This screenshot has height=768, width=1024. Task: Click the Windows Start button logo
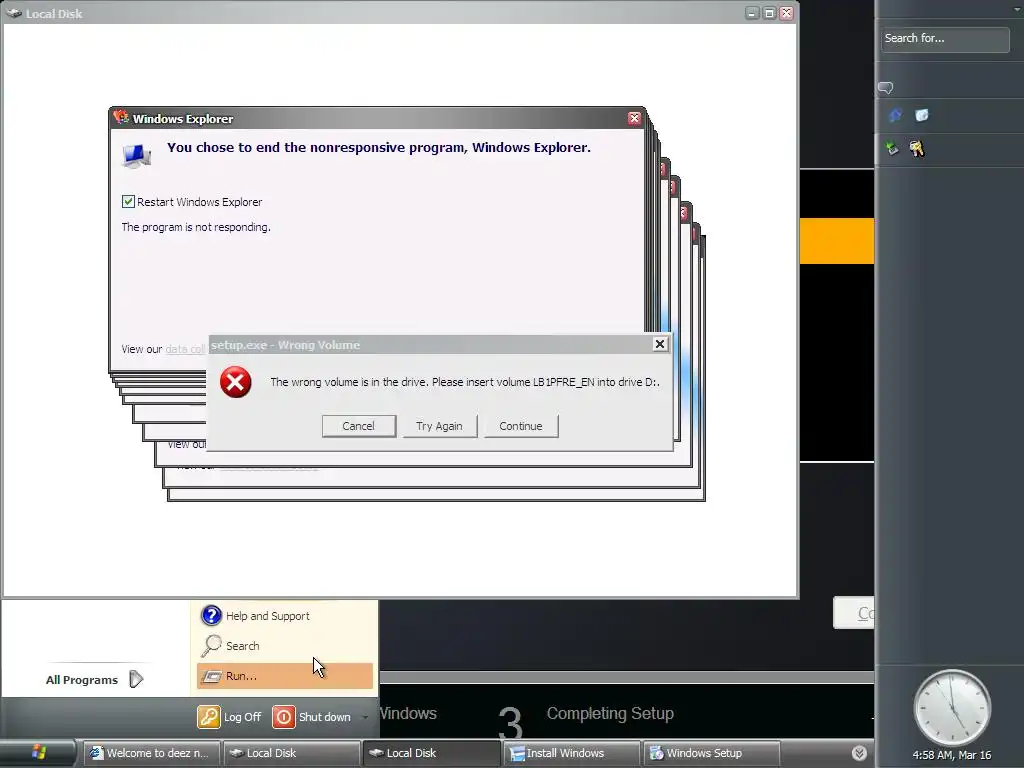[39, 752]
